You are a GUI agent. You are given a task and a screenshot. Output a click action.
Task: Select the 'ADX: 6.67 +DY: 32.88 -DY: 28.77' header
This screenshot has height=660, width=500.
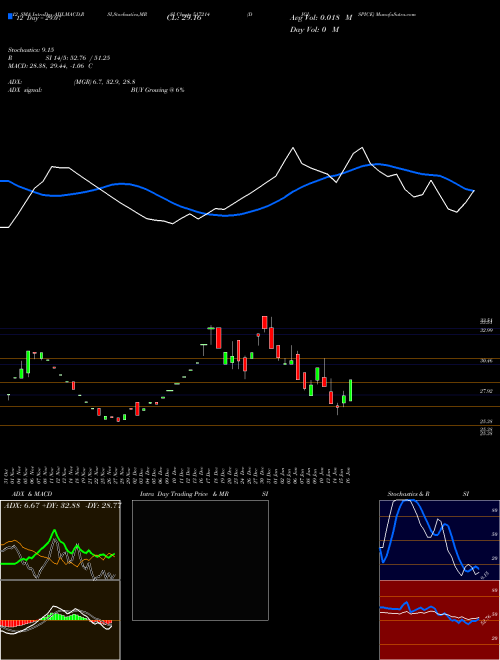click(62, 505)
